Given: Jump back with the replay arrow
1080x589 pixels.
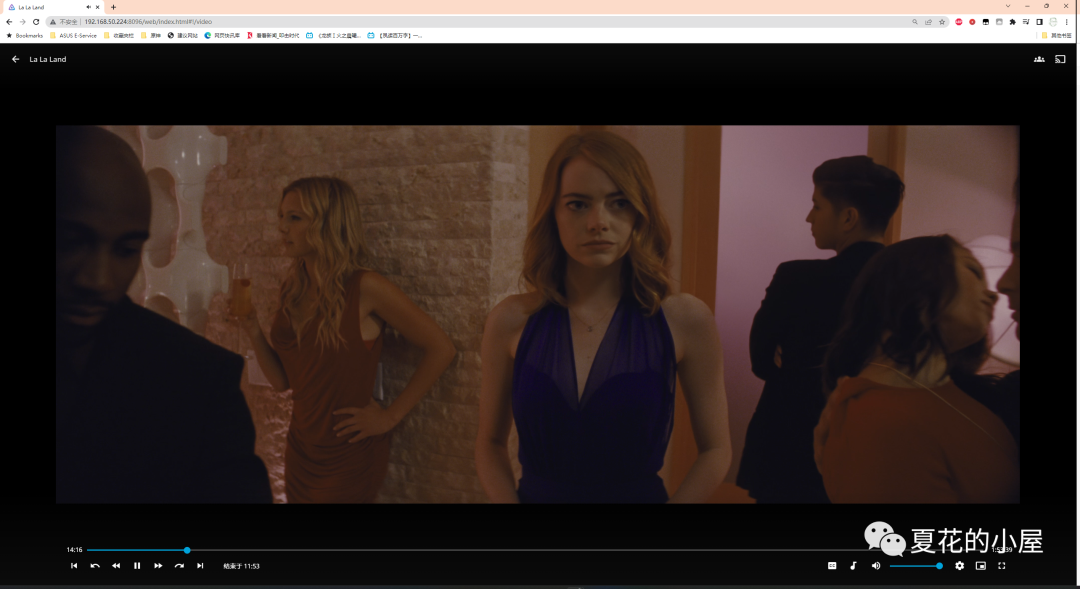Looking at the screenshot, I should coord(95,566).
